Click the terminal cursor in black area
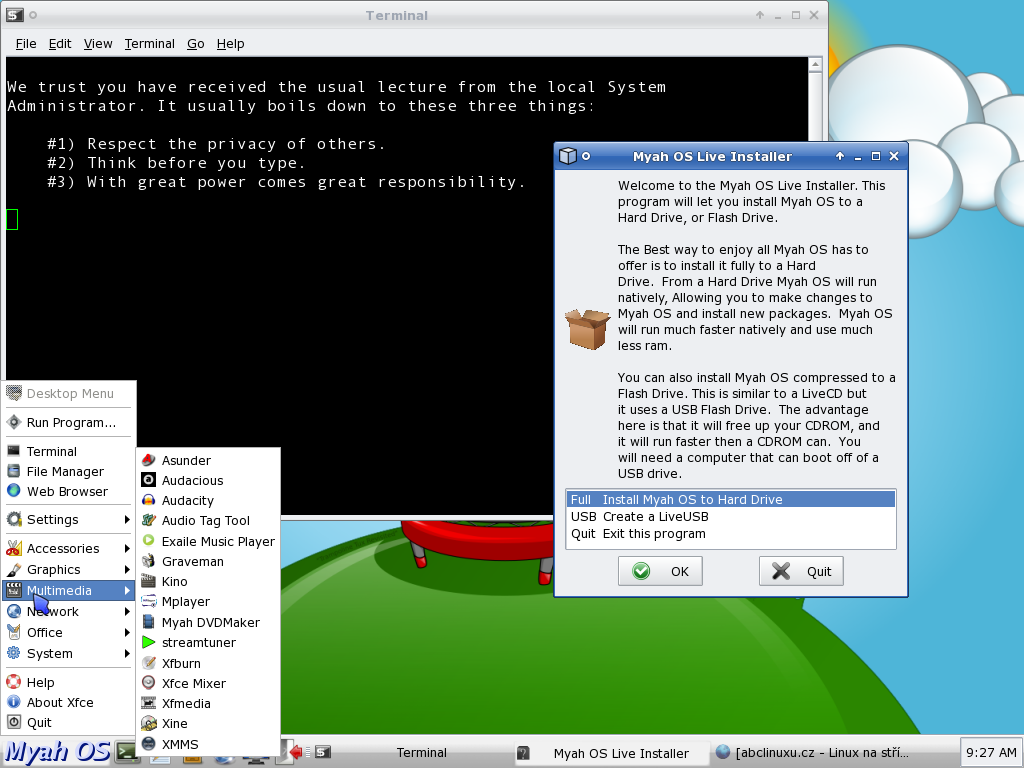The height and width of the screenshot is (768, 1024). [12, 219]
